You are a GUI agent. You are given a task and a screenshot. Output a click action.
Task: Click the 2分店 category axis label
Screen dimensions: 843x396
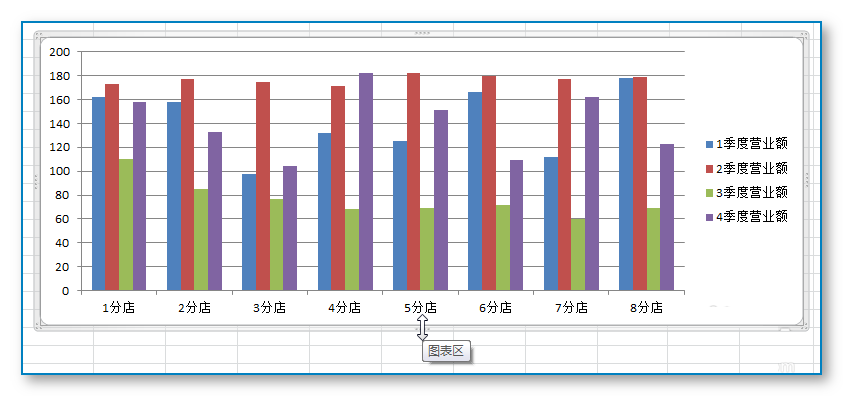pos(194,308)
